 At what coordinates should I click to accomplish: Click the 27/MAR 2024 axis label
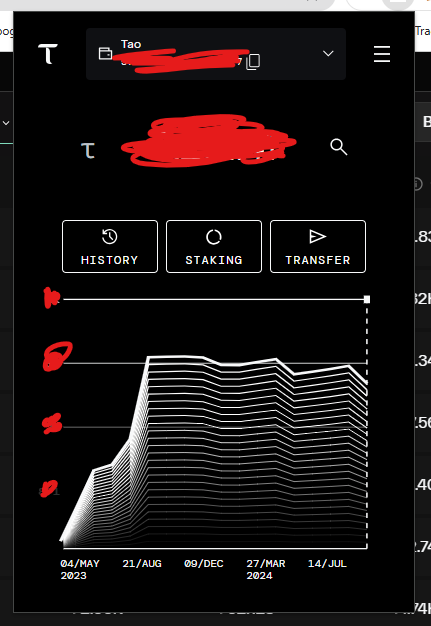pos(266,569)
